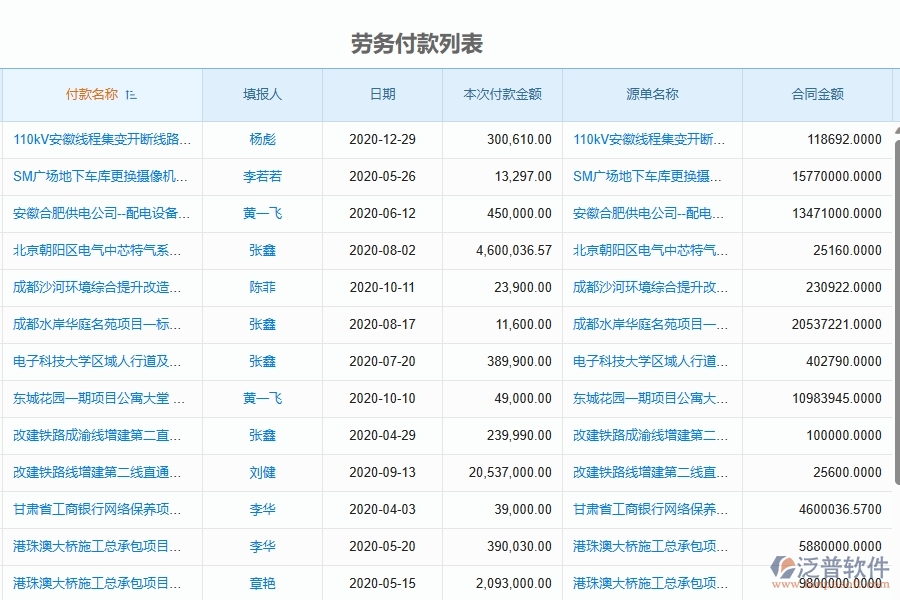This screenshot has height=600, width=900.
Task: Click the 港珠澳大桥施工总承包项目 source document link
Action: [x=648, y=546]
